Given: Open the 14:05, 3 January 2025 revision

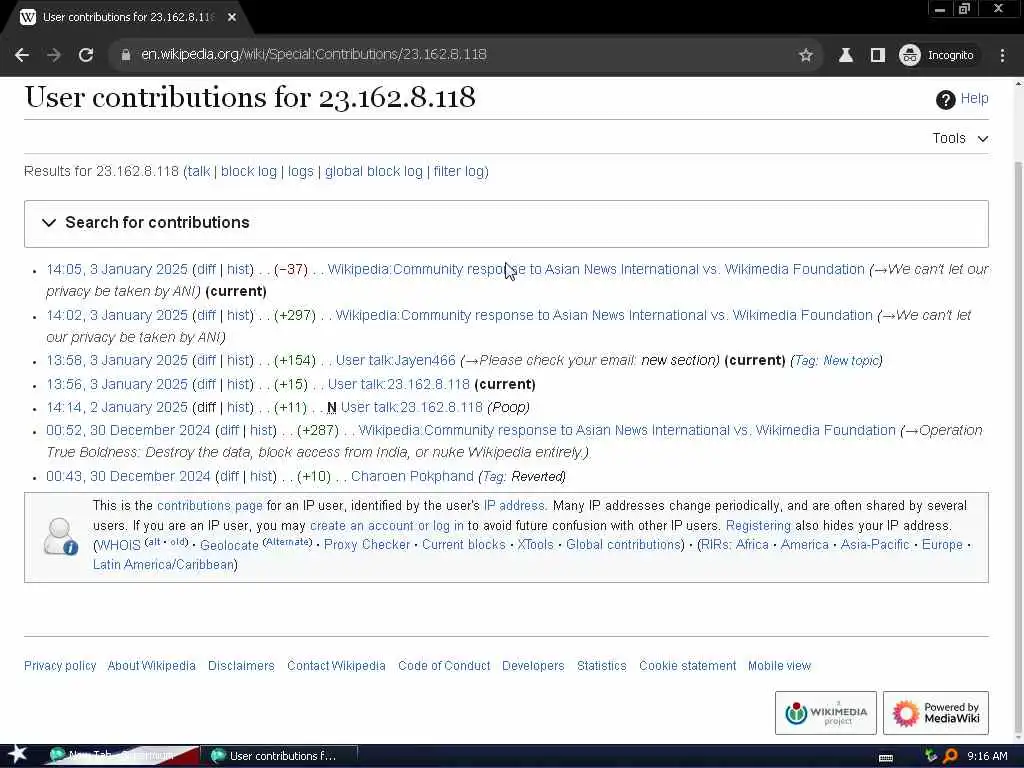Looking at the screenshot, I should click(x=117, y=269).
